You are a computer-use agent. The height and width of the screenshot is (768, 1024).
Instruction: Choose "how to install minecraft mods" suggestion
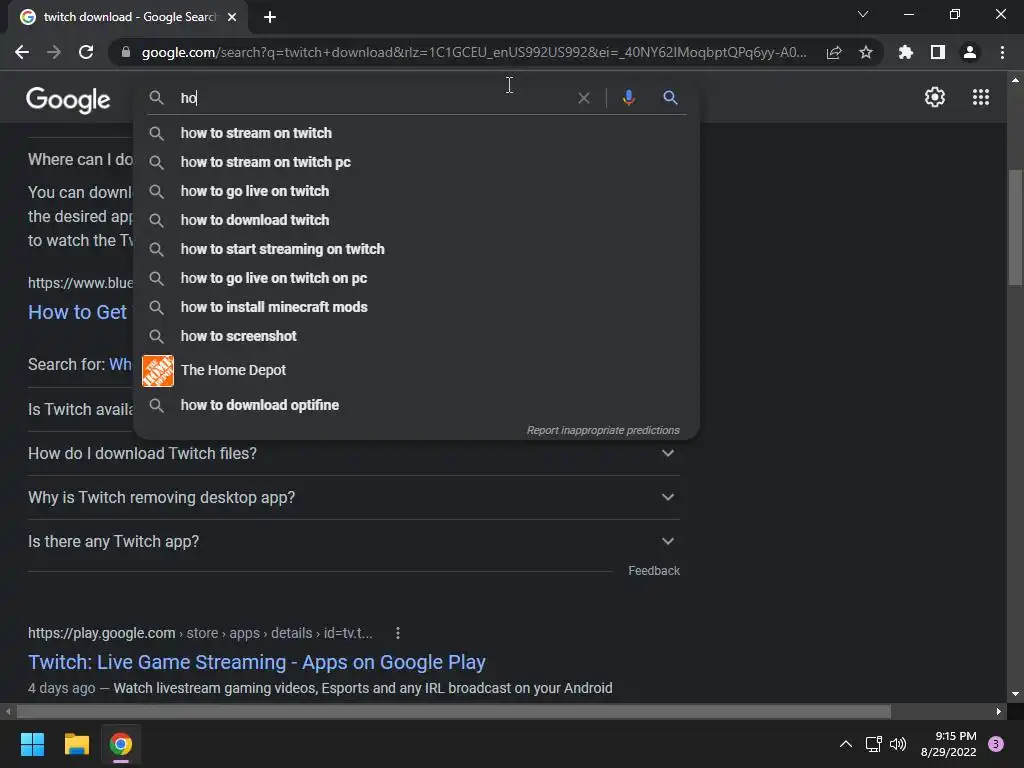(x=417, y=307)
